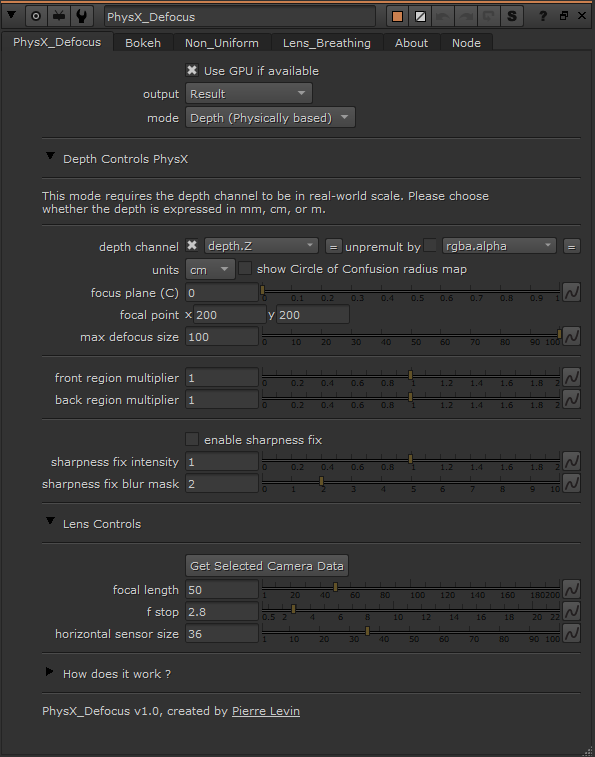Click the undo arrow icon in the header

[443, 17]
